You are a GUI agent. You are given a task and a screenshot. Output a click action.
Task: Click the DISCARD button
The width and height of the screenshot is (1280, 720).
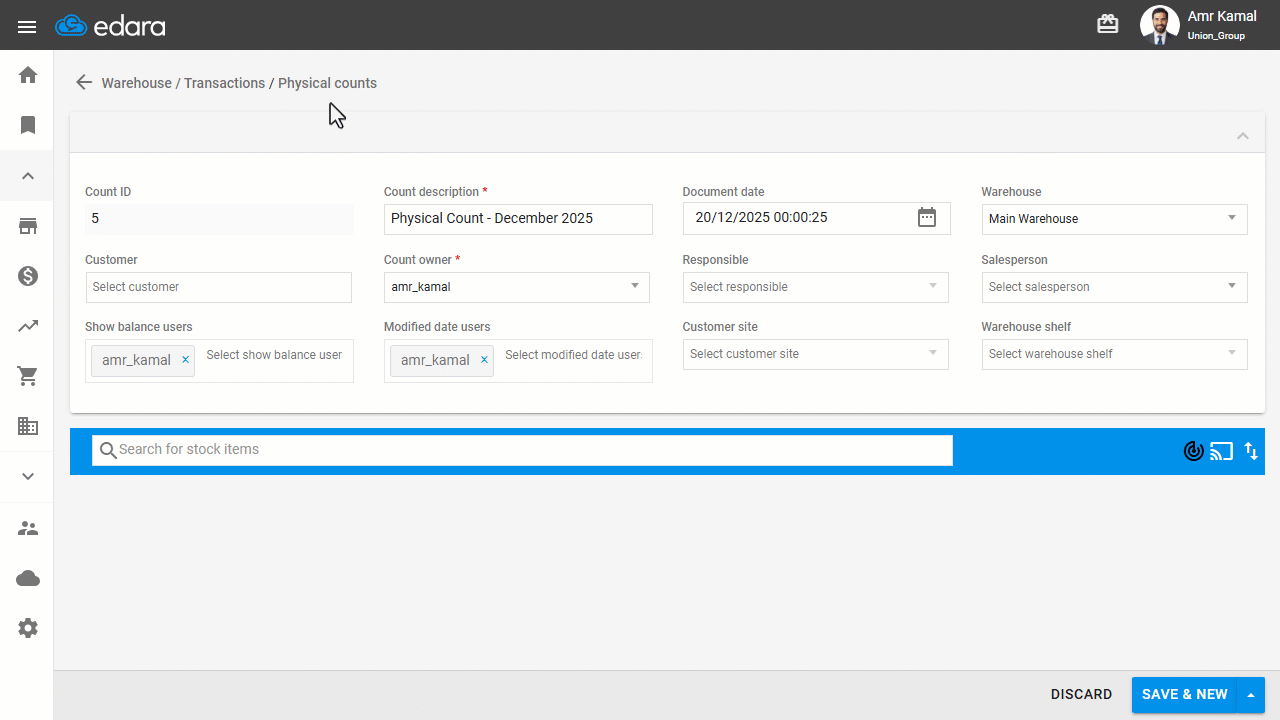pos(1081,694)
